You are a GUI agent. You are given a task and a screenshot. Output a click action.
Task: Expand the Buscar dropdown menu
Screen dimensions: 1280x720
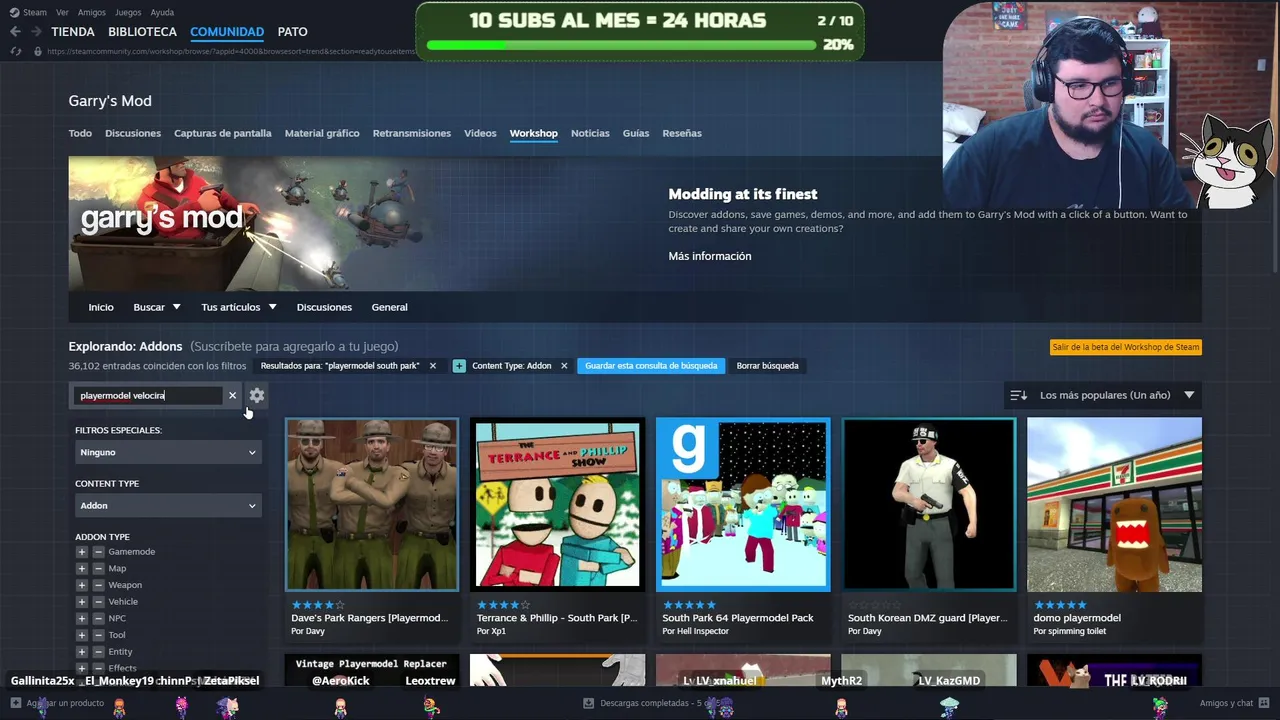(157, 307)
